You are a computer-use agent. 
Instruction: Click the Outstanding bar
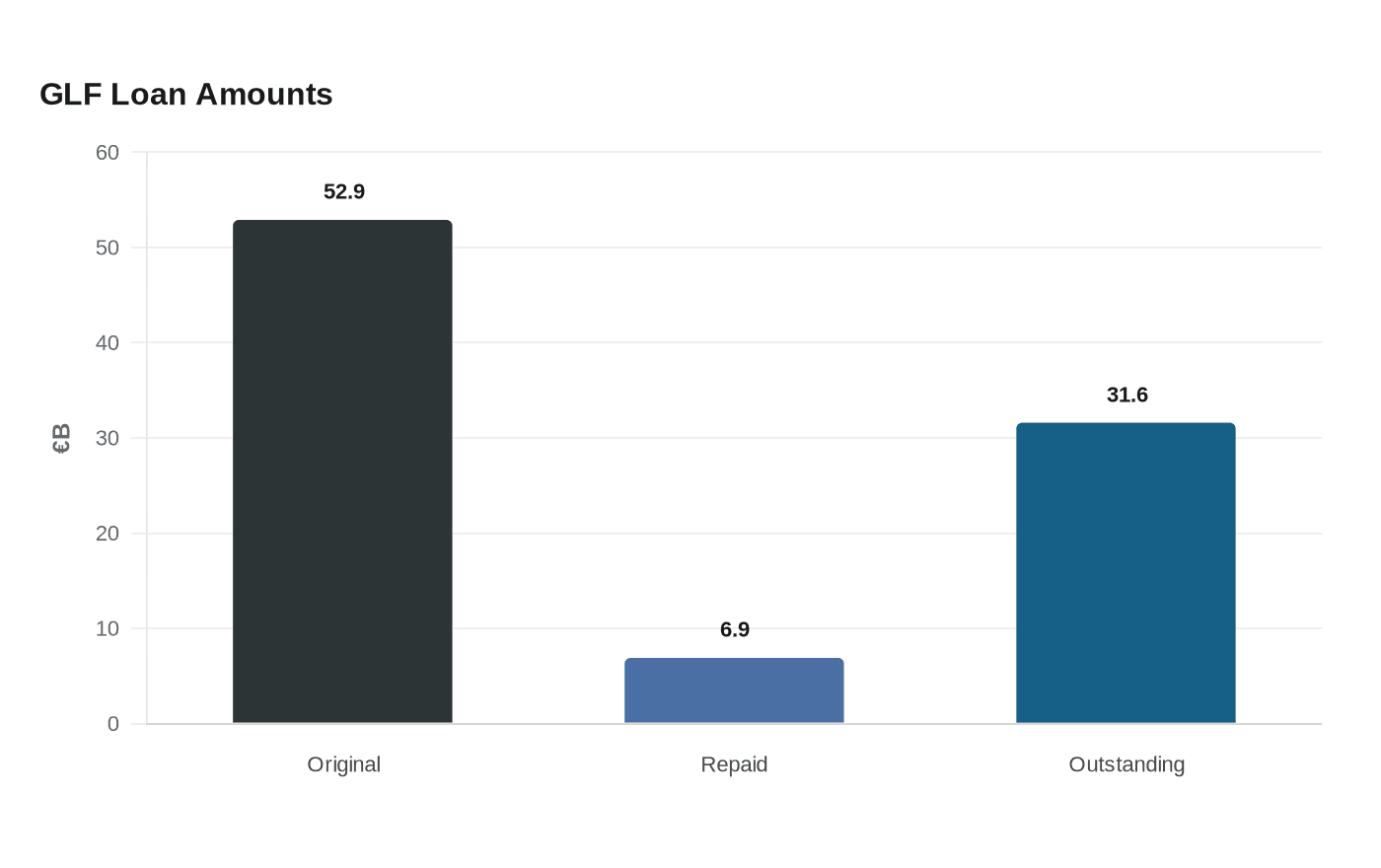click(1126, 573)
